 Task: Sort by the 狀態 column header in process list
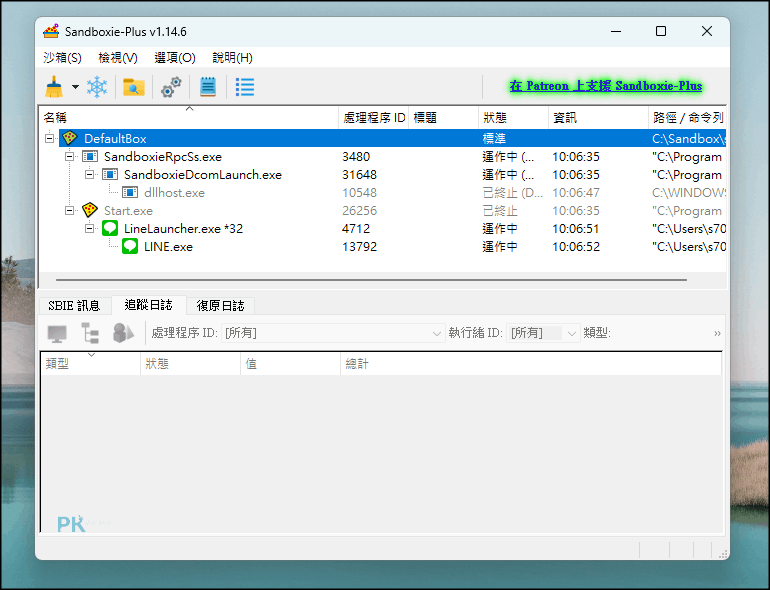click(513, 117)
